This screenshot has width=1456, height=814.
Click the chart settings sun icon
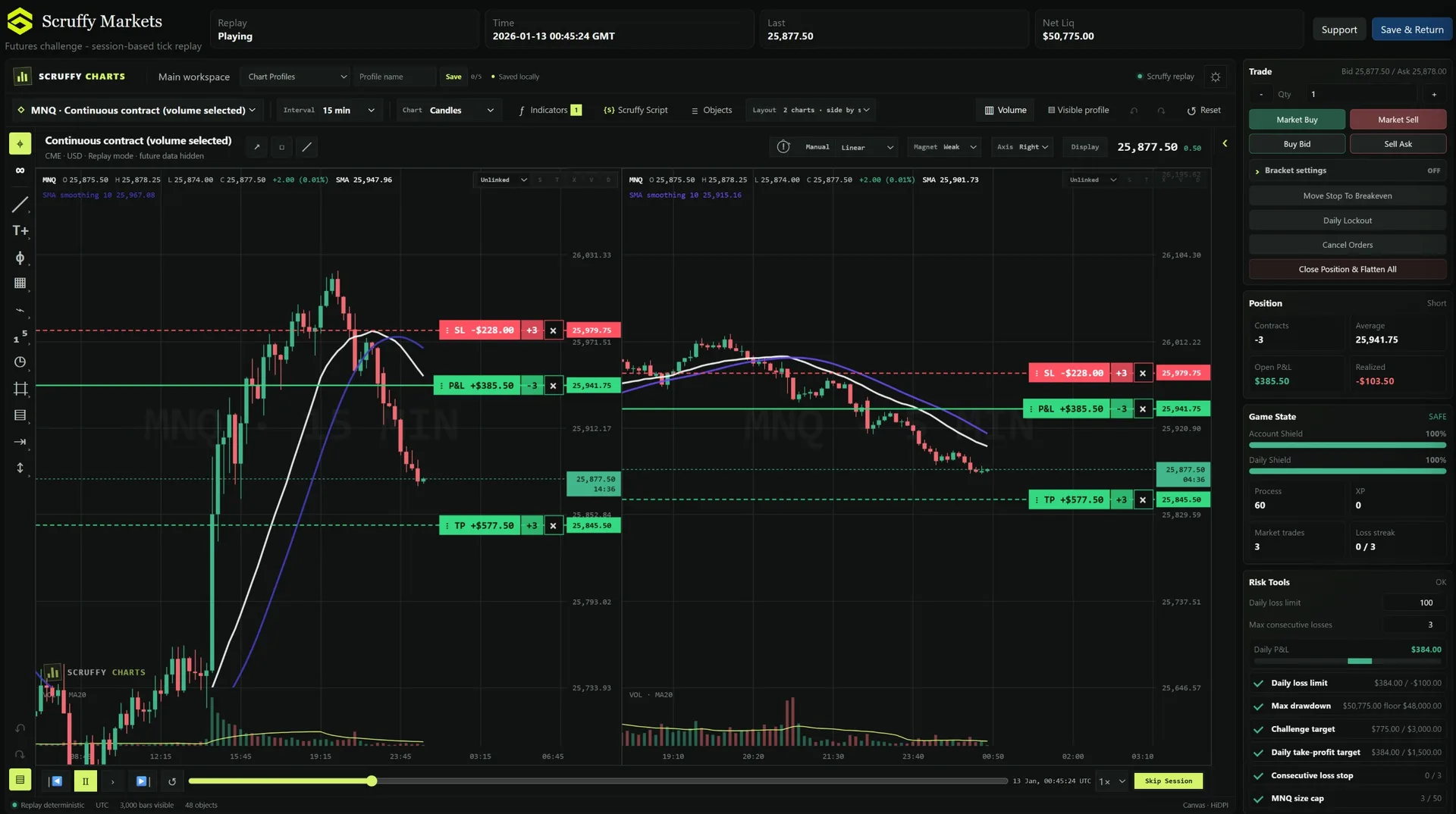point(1216,77)
